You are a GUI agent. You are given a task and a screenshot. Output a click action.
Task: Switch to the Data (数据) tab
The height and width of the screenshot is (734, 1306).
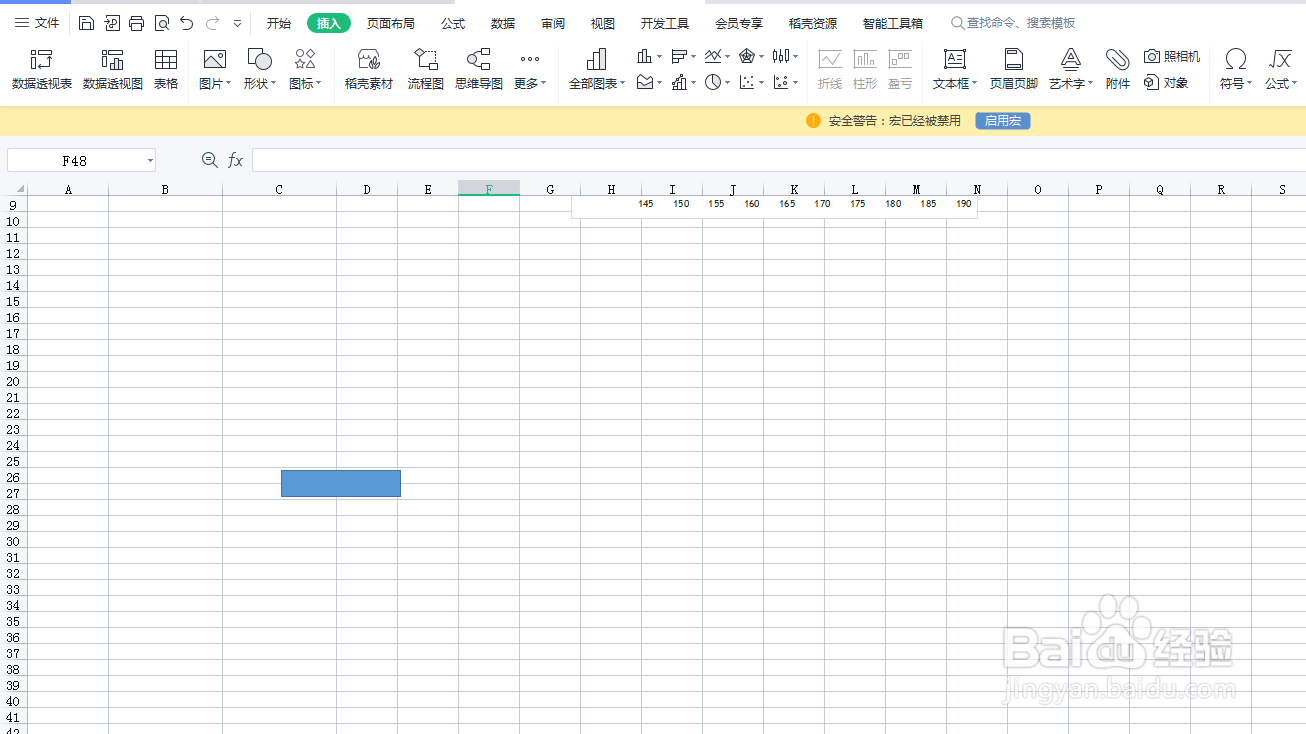503,23
